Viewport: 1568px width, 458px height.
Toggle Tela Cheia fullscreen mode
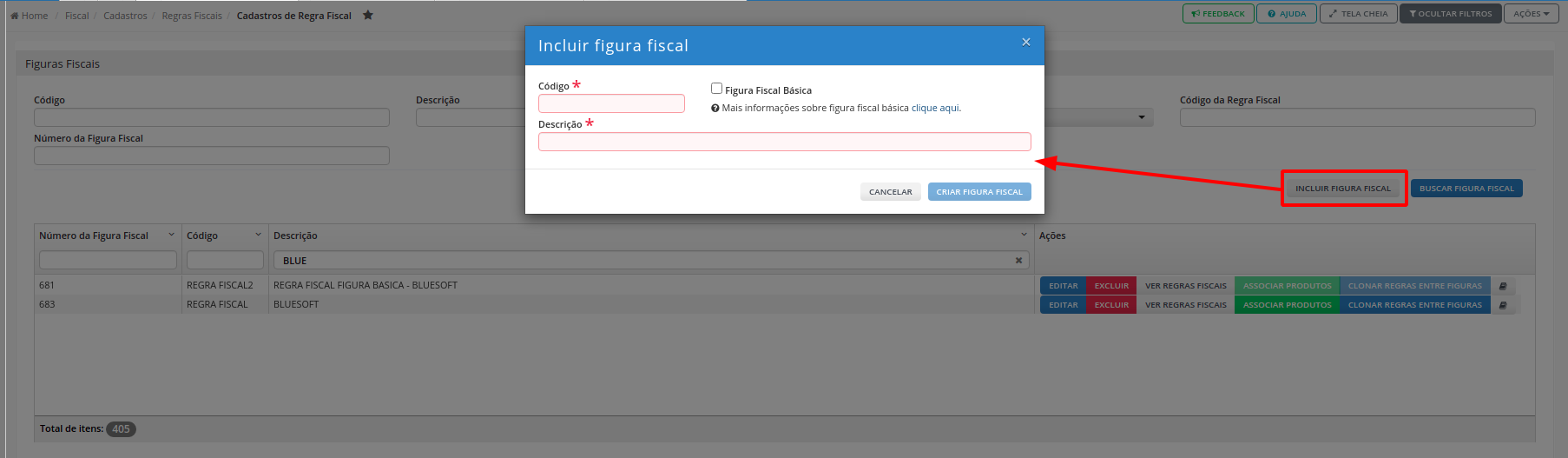(1358, 14)
